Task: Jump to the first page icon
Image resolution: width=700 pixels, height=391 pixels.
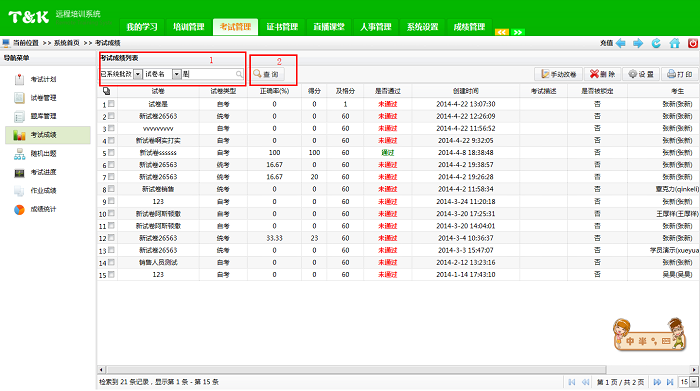Action: (571, 382)
